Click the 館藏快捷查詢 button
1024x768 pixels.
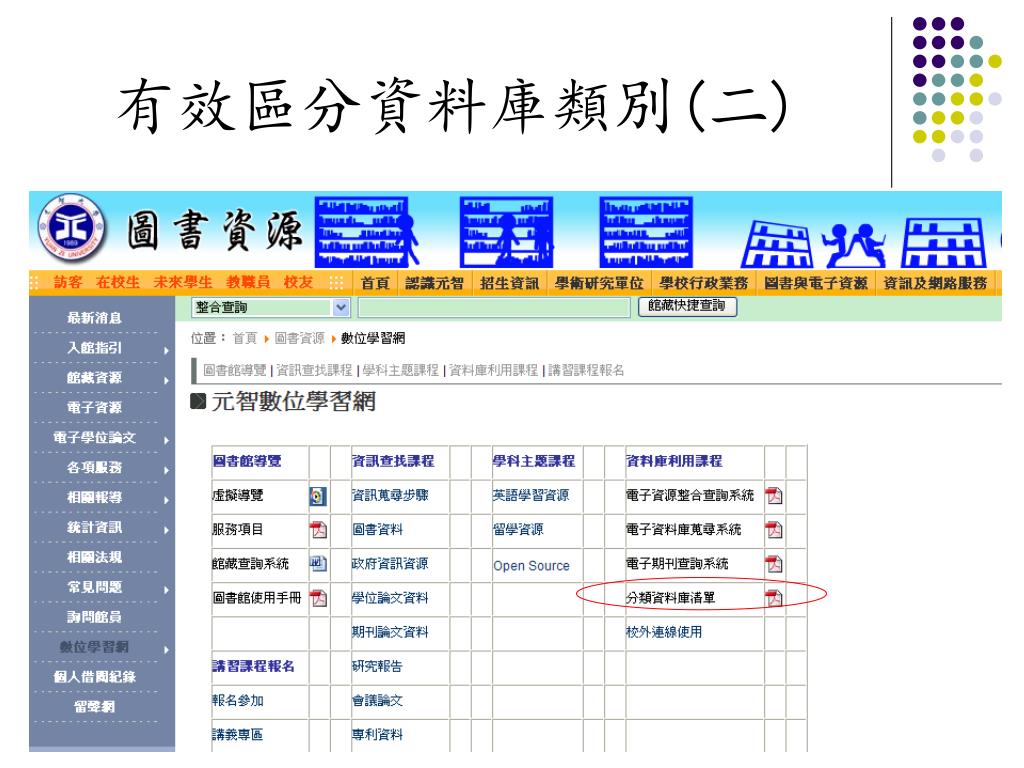point(687,306)
